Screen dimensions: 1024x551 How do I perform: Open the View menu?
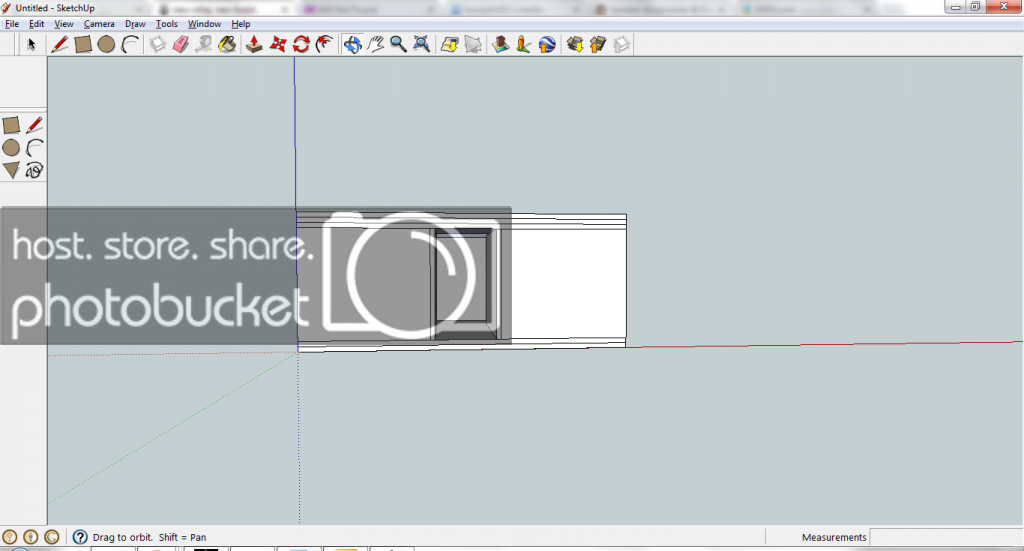(x=63, y=24)
